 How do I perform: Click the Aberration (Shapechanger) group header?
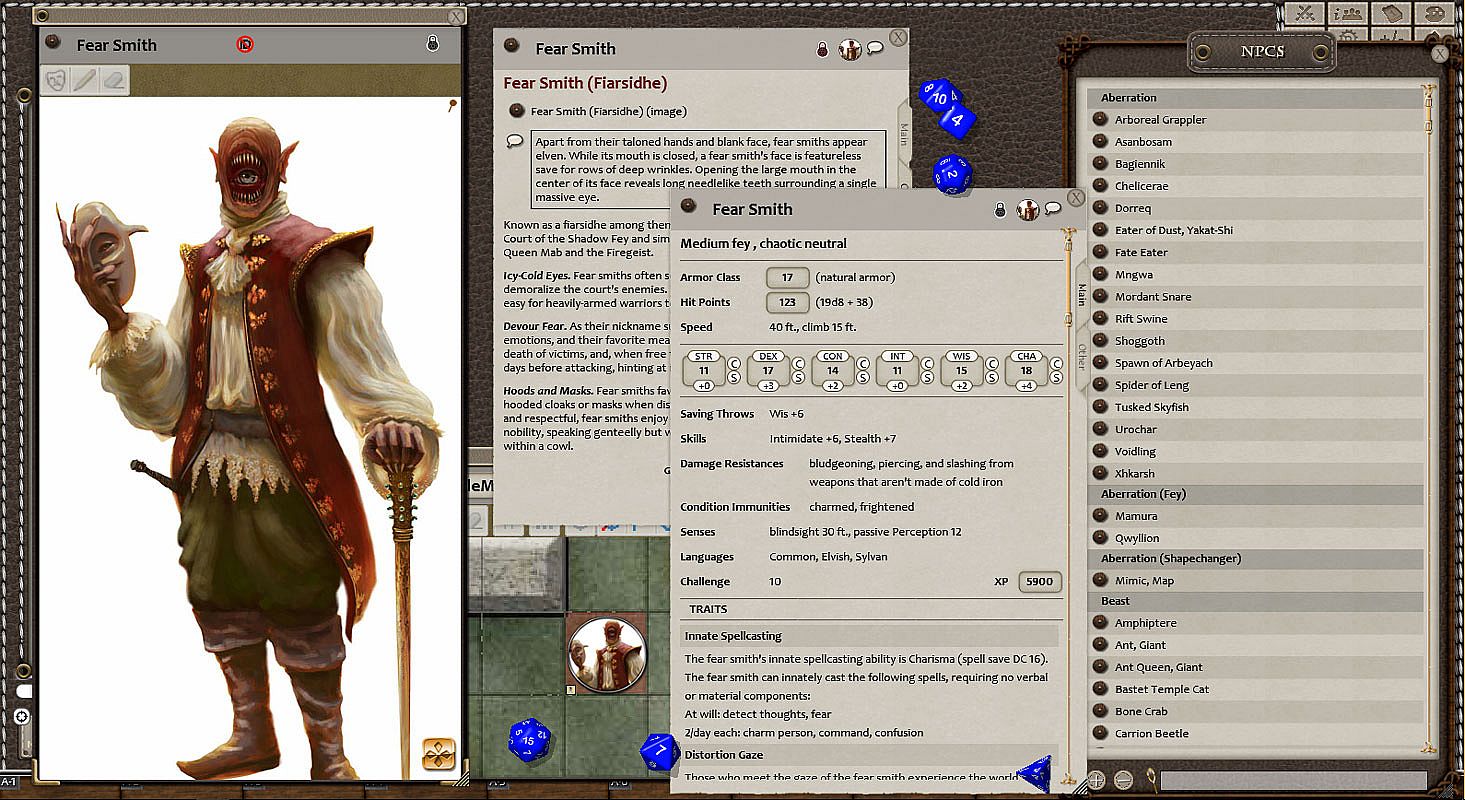1255,558
